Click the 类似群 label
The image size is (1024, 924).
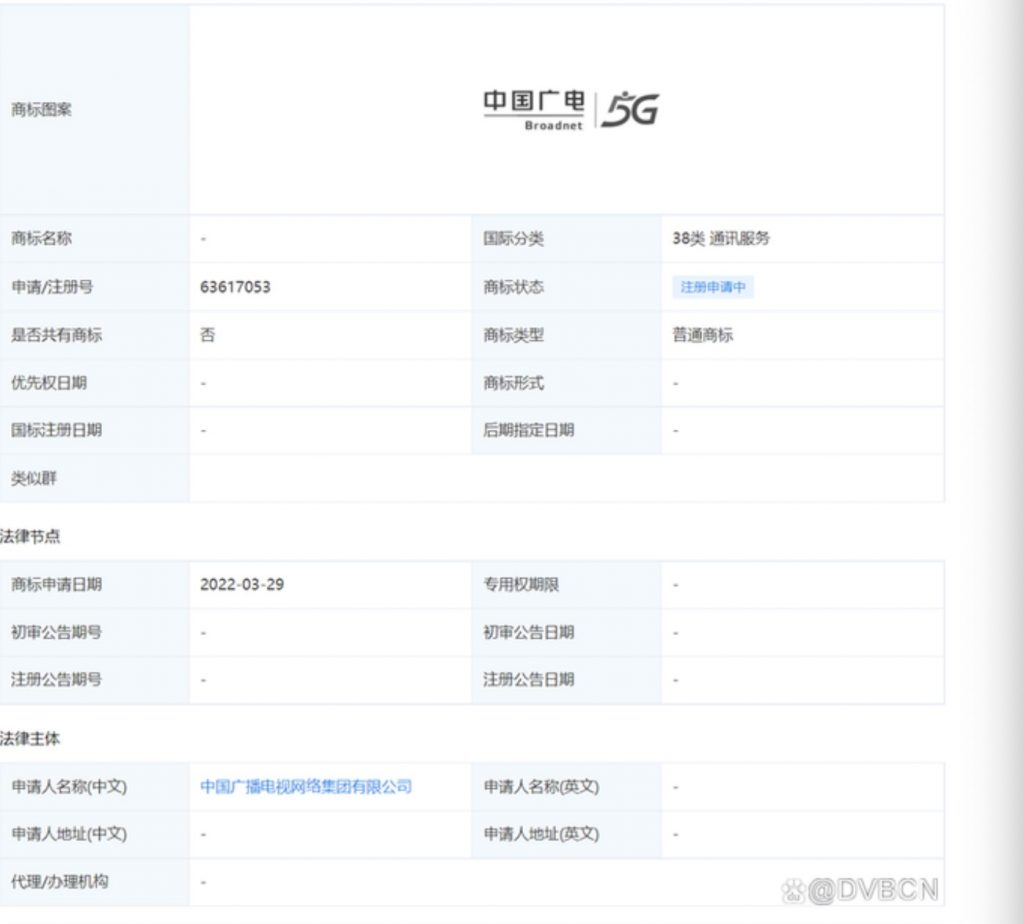coord(34,479)
